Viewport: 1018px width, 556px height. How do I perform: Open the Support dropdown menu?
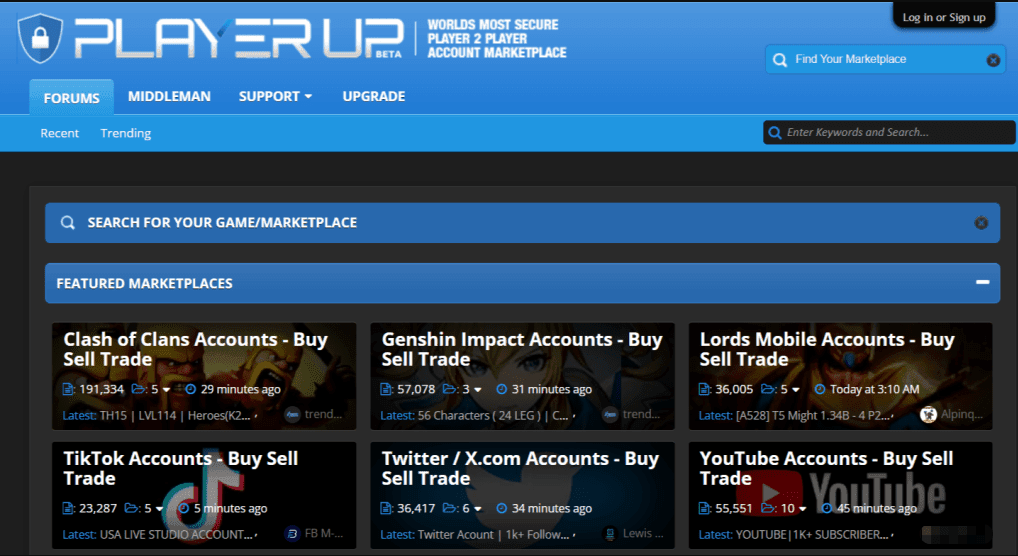[275, 96]
